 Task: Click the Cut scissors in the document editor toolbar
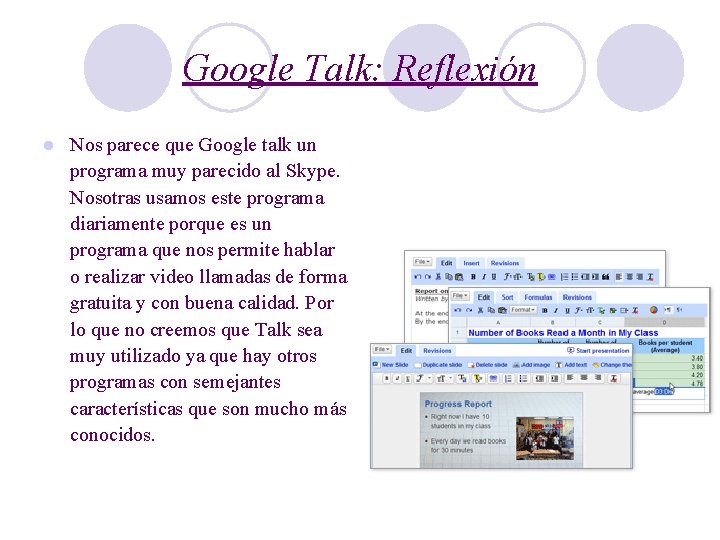[x=439, y=277]
